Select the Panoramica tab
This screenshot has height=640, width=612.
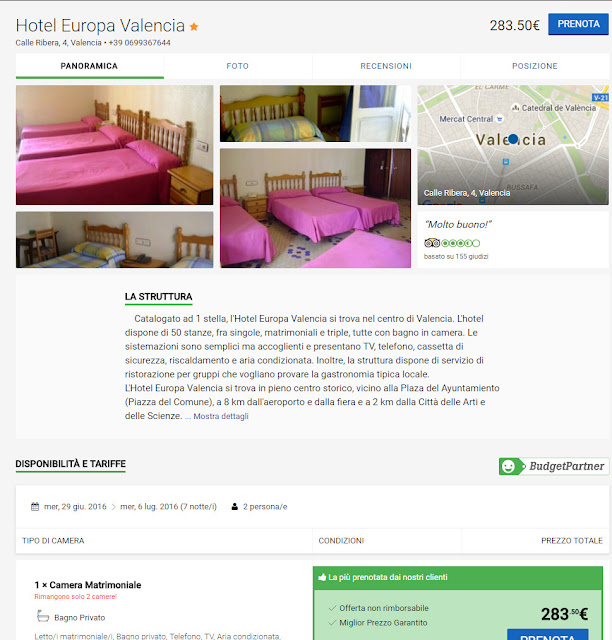89,66
